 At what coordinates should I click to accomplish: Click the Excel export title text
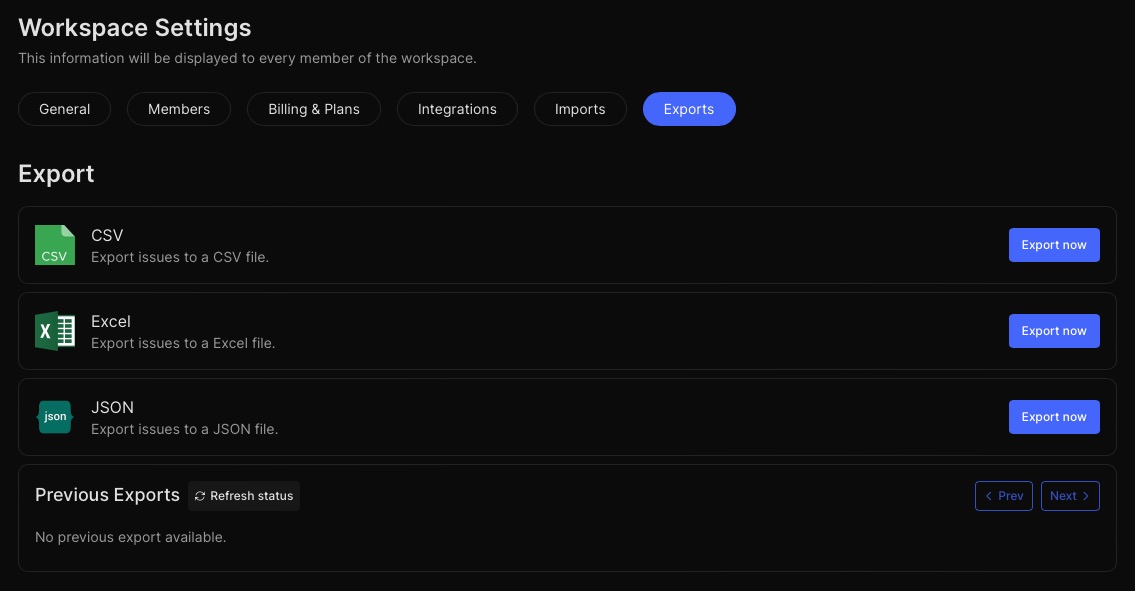point(111,321)
